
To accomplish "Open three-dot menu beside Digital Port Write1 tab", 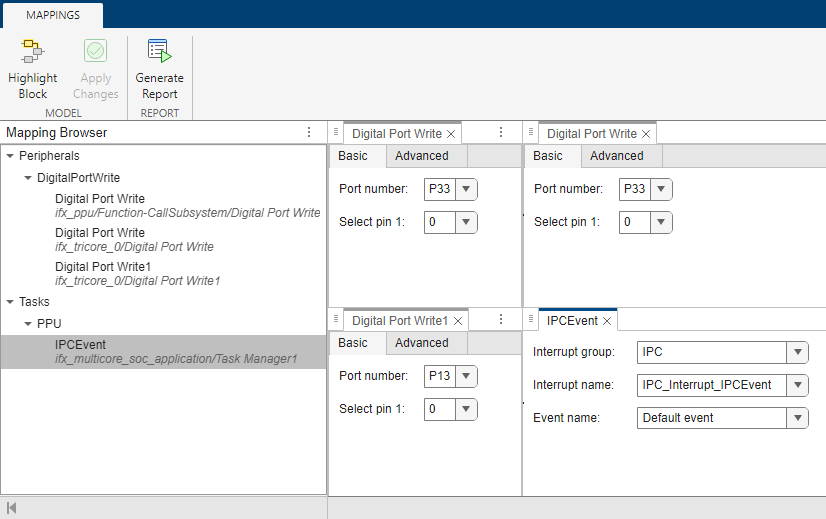I will coord(501,320).
